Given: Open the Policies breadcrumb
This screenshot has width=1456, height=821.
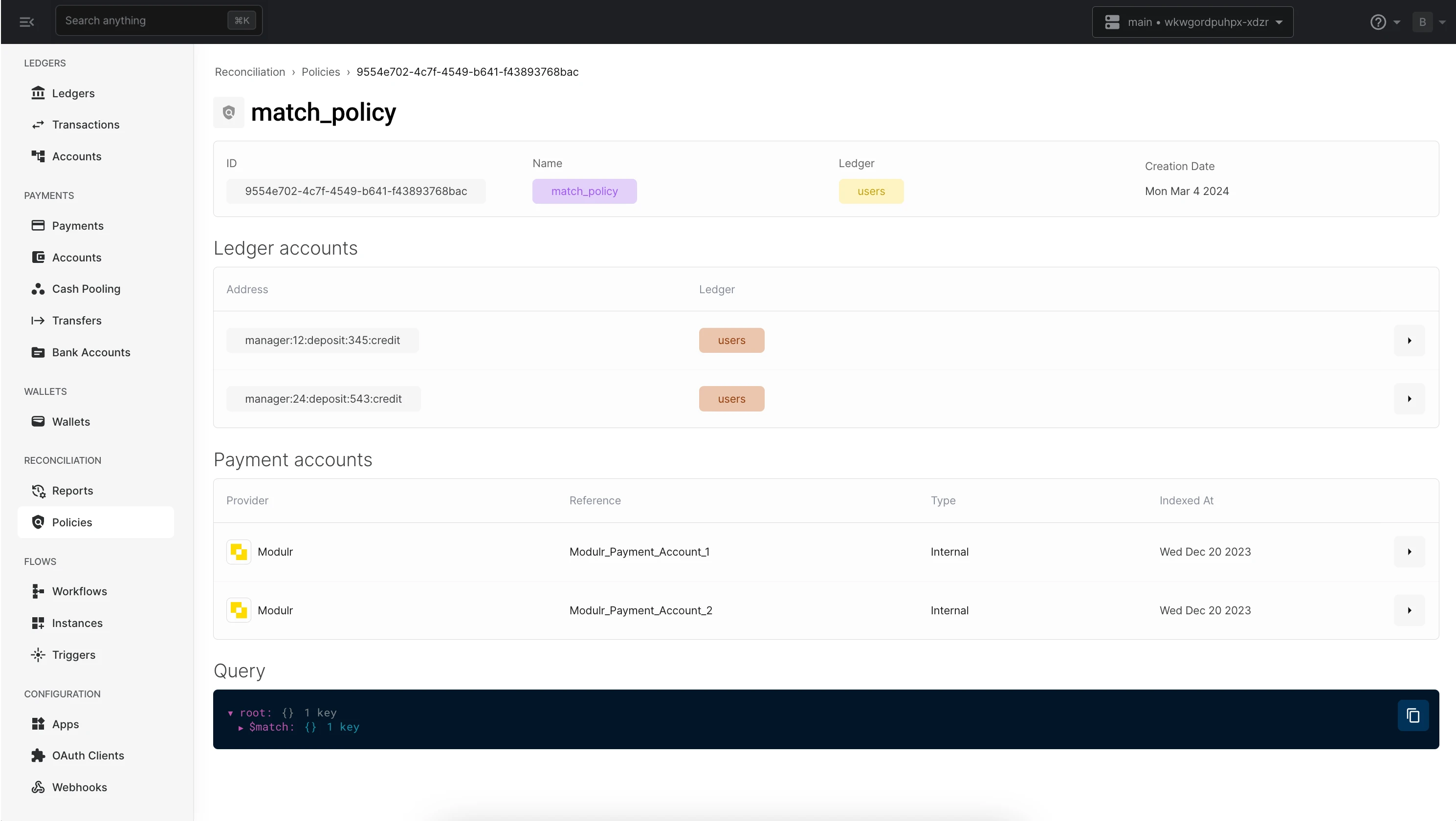Looking at the screenshot, I should 320,72.
